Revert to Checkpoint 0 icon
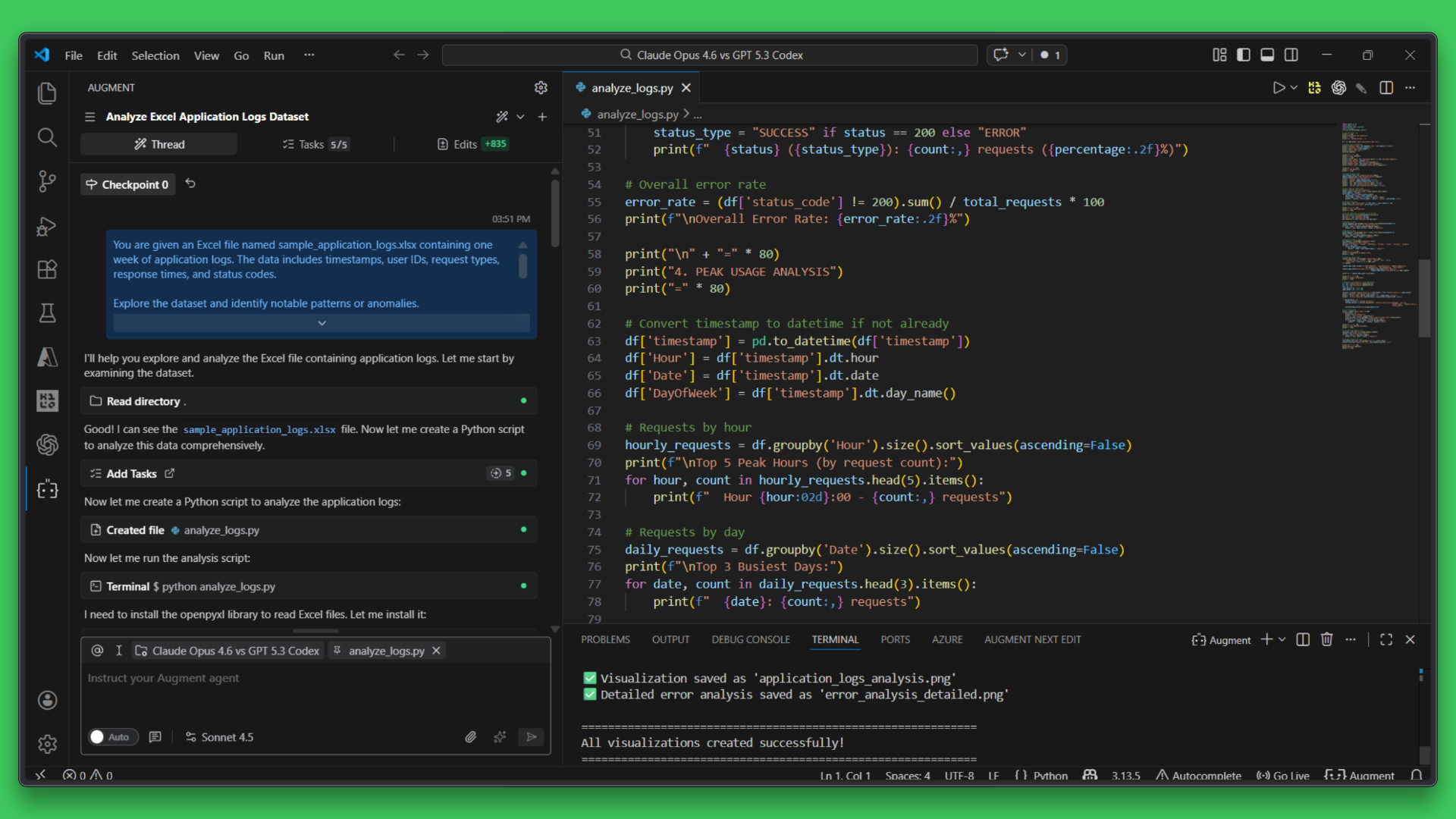The image size is (1456, 819). (x=190, y=184)
